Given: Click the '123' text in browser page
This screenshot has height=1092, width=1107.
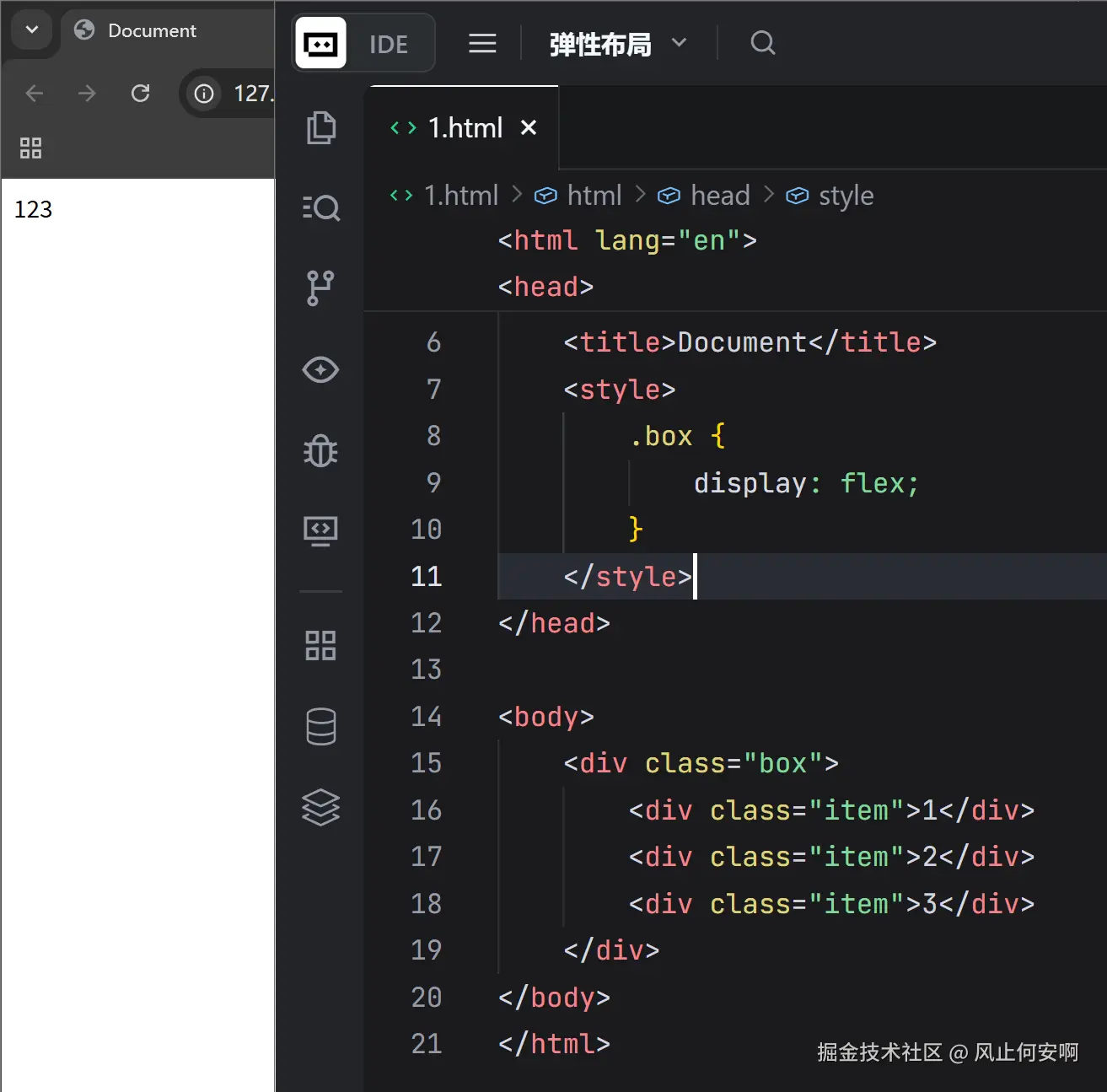Looking at the screenshot, I should [33, 209].
